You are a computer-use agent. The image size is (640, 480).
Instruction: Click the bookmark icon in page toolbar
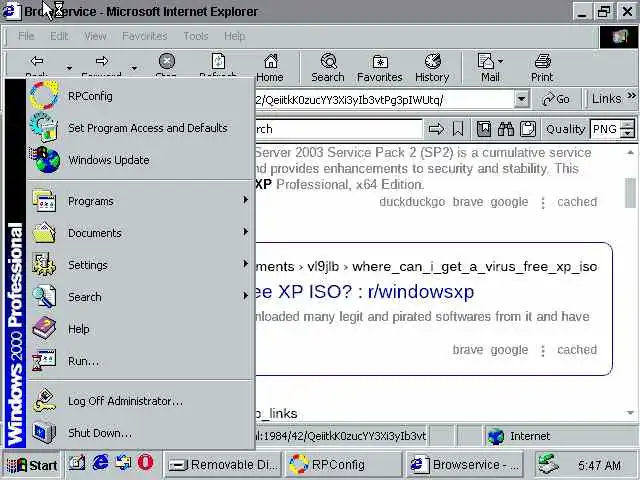[x=458, y=129]
